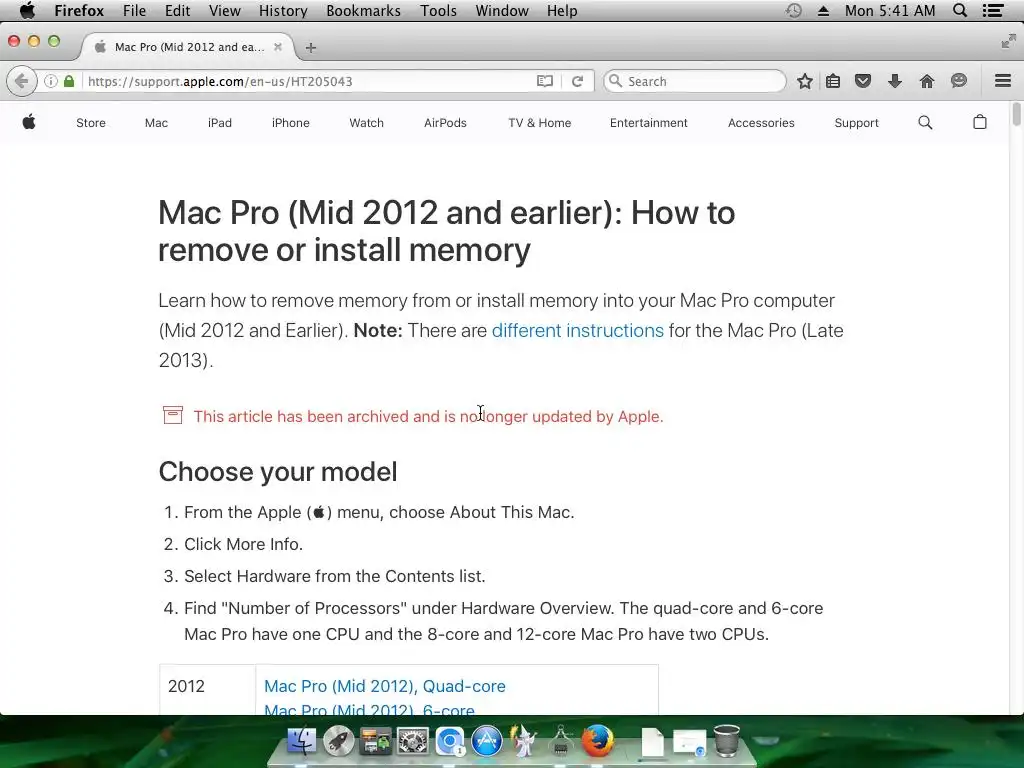Go to Firefox home page icon
Screen dimensions: 1024x768
point(927,81)
